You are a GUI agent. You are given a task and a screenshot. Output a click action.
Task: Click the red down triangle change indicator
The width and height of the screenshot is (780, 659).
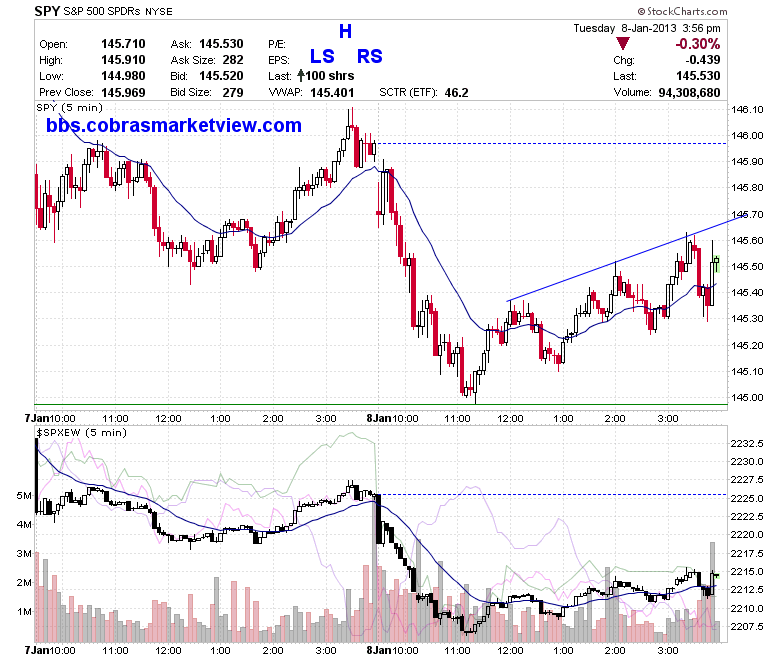(623, 43)
